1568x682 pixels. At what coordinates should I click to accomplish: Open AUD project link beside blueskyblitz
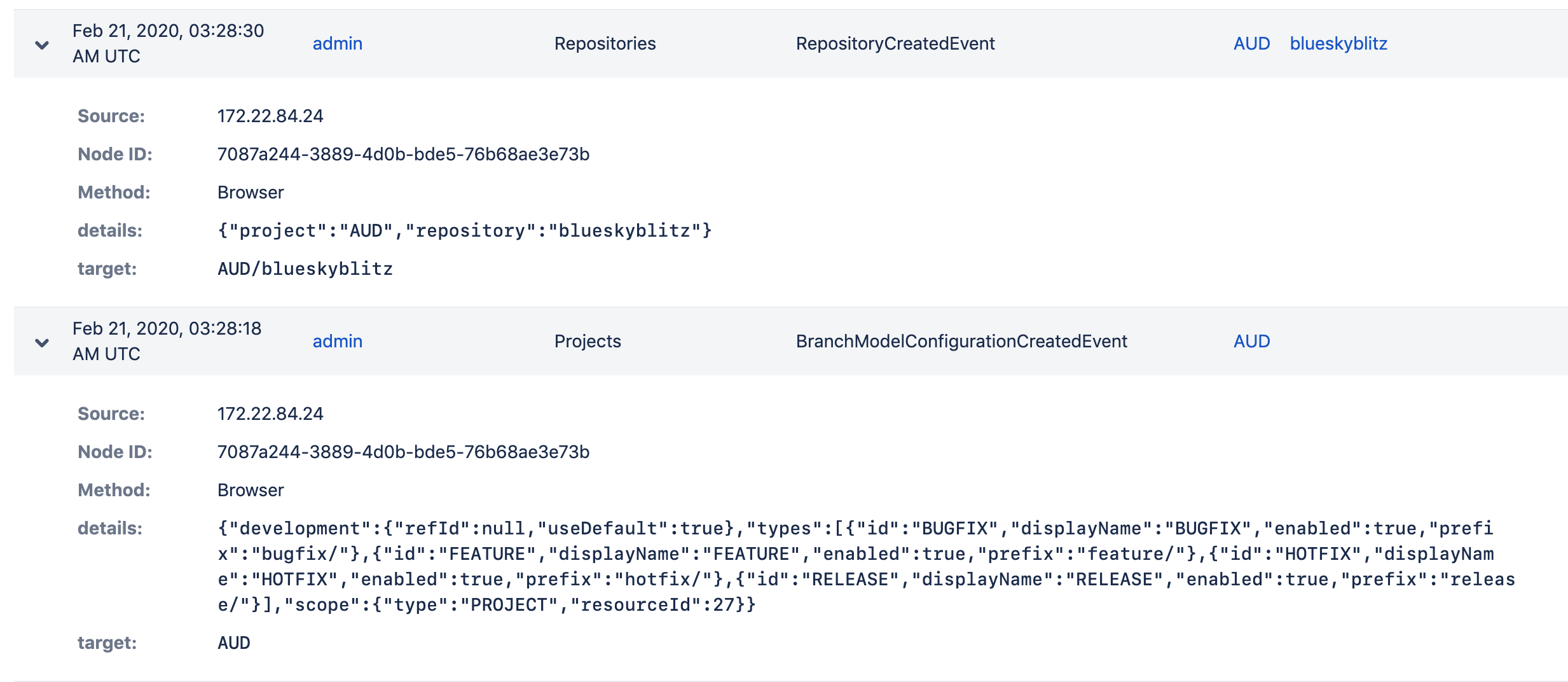pos(1251,43)
